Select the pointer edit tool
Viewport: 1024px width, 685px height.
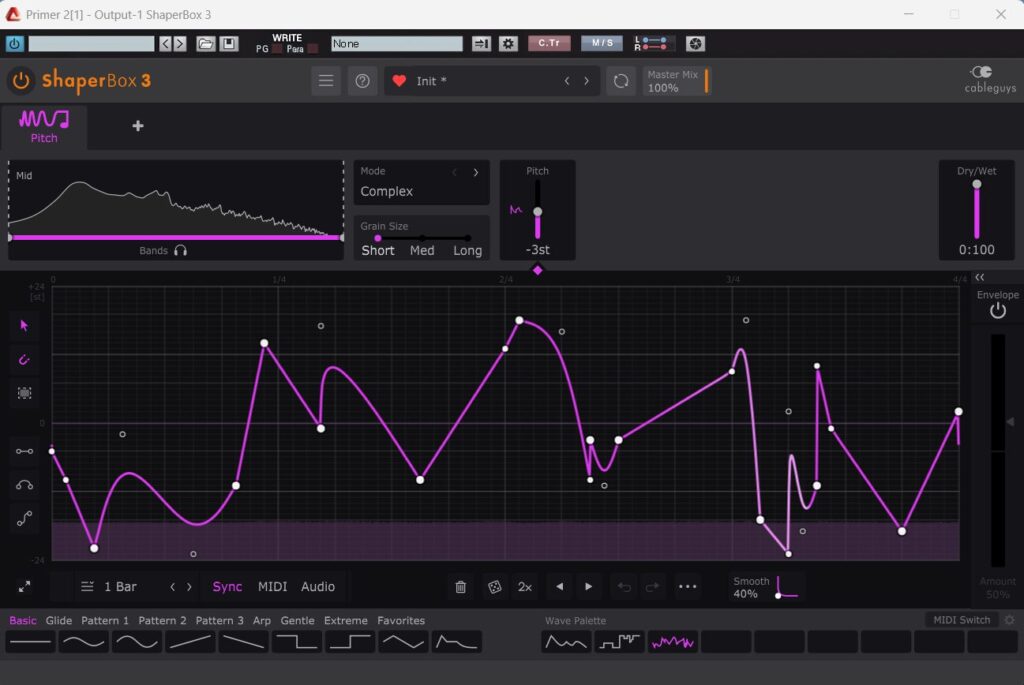click(24, 325)
